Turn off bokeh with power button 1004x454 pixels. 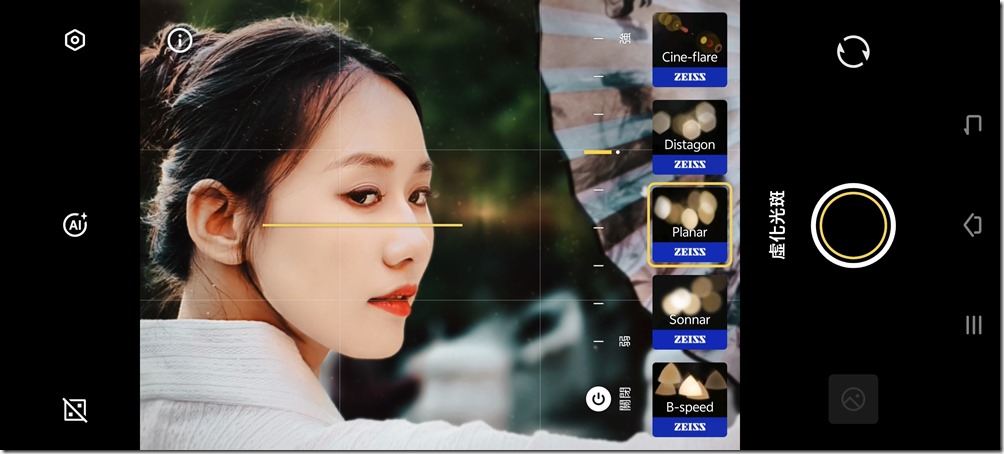click(598, 400)
